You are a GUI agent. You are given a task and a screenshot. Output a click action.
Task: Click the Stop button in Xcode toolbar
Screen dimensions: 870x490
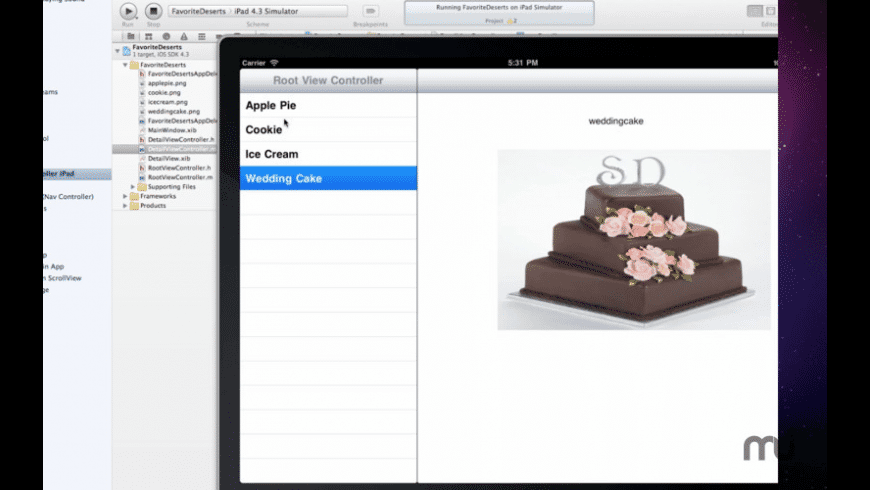tap(153, 11)
